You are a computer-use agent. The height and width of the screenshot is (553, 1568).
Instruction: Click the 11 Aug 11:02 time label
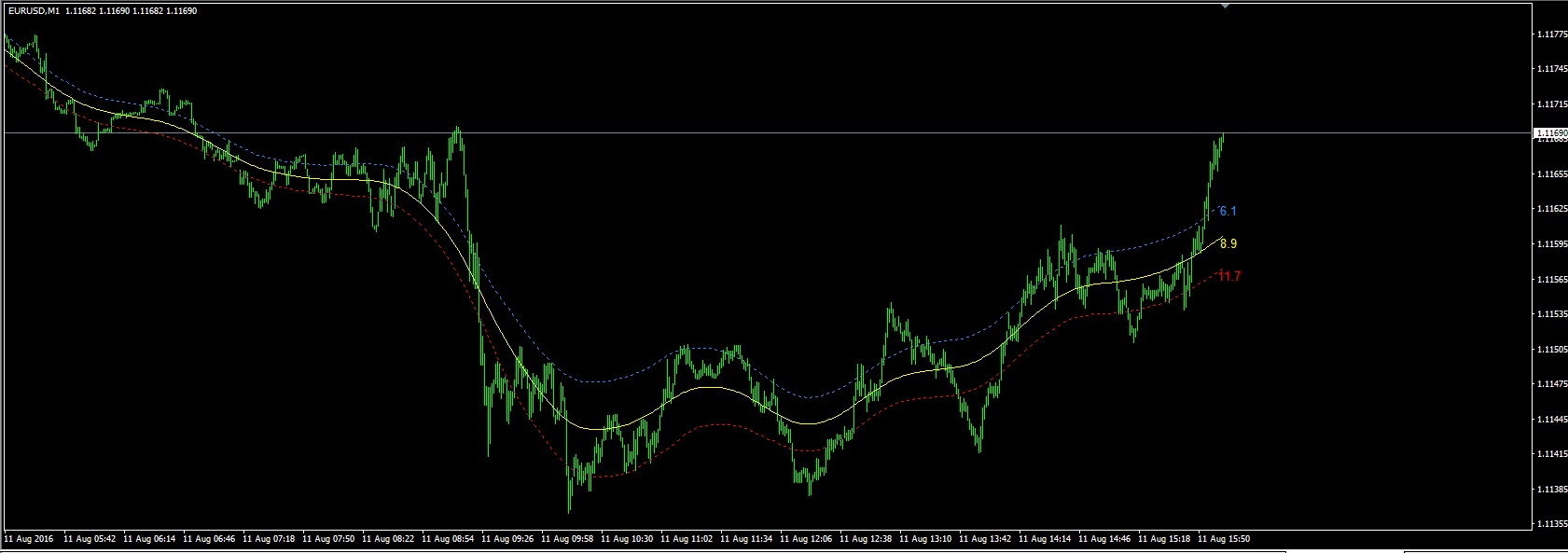click(x=687, y=539)
